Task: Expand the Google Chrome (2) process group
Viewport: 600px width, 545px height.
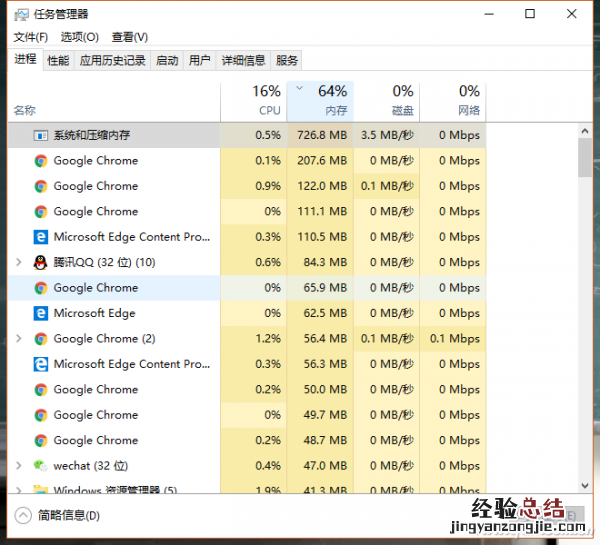Action: (x=19, y=339)
